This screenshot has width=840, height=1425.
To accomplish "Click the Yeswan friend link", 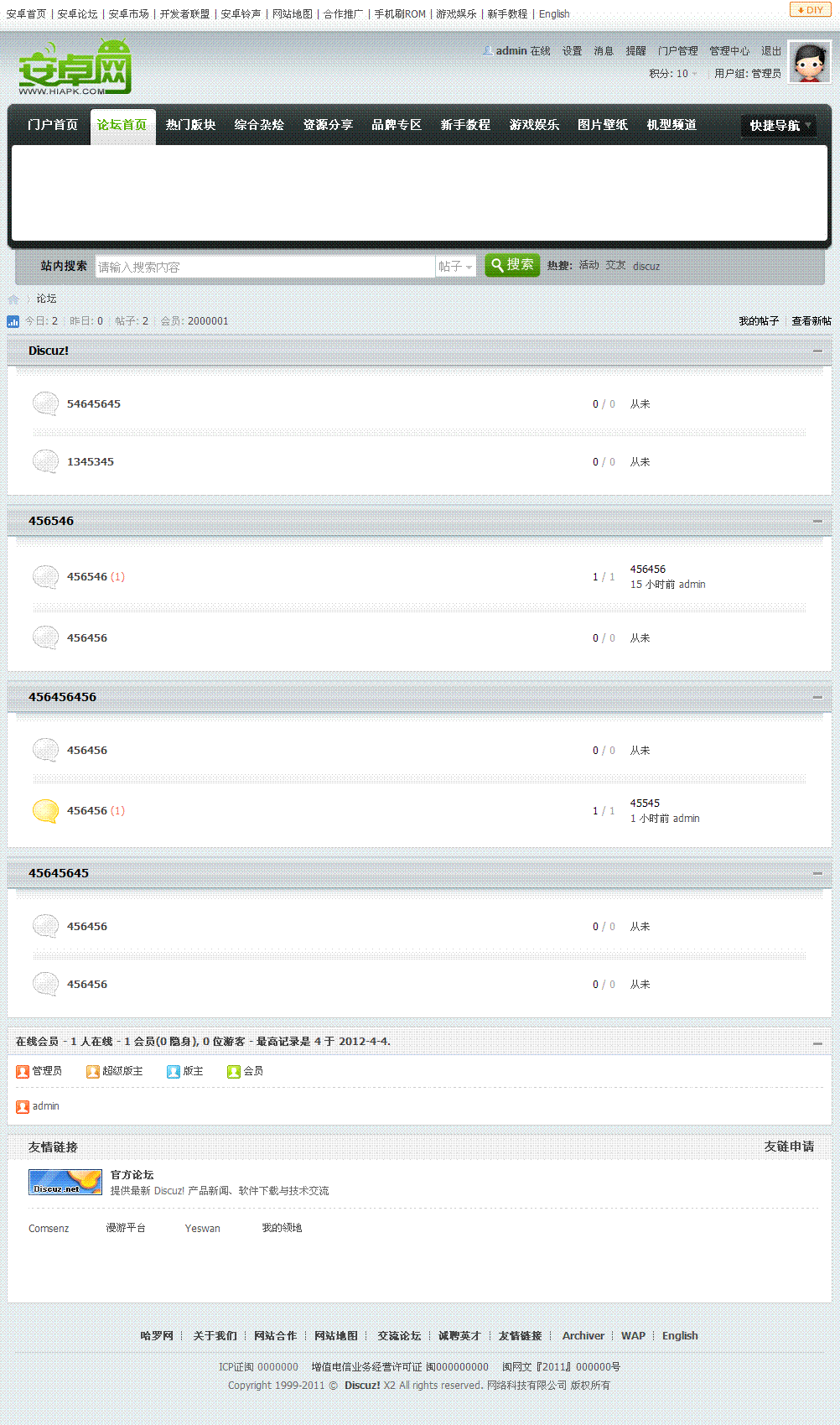I will [203, 1229].
